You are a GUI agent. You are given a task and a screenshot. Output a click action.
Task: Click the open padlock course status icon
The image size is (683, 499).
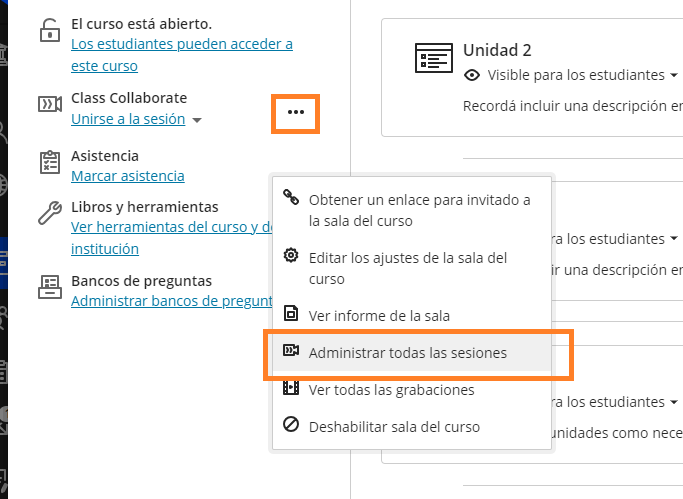click(49, 31)
